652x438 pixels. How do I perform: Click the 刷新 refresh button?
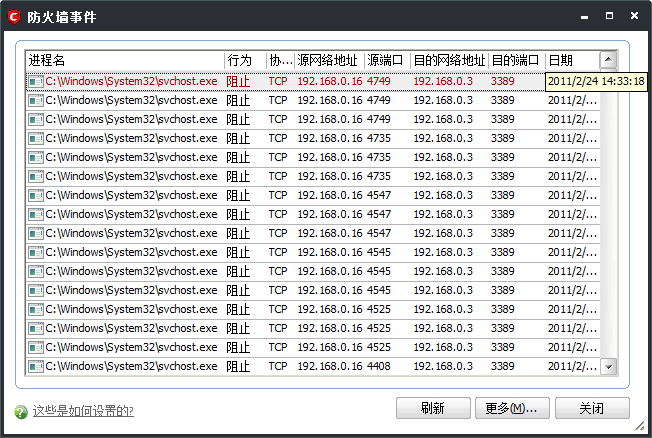click(433, 408)
